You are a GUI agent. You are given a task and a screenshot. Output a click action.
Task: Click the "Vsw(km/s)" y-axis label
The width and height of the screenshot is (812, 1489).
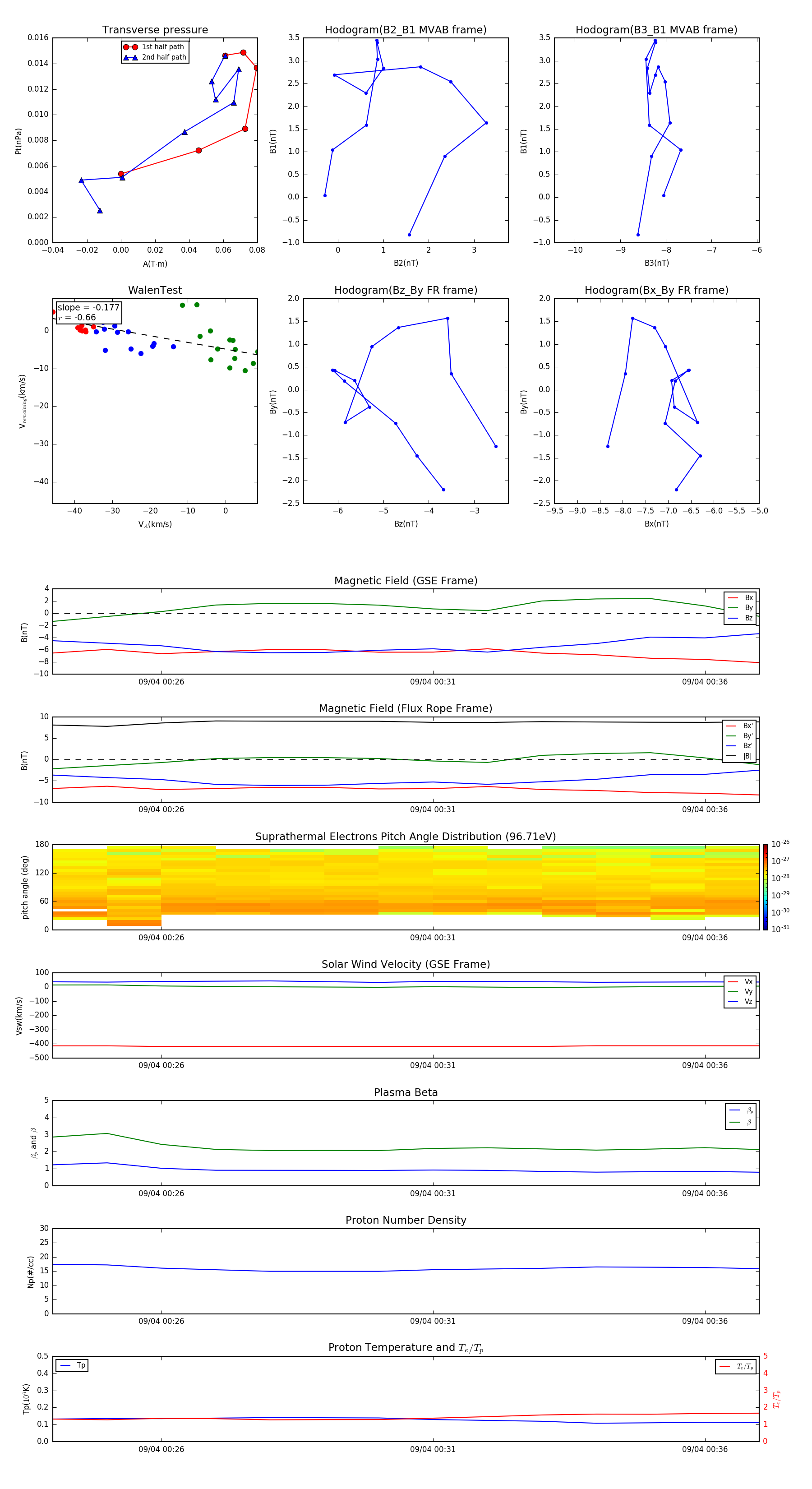[x=19, y=1016]
